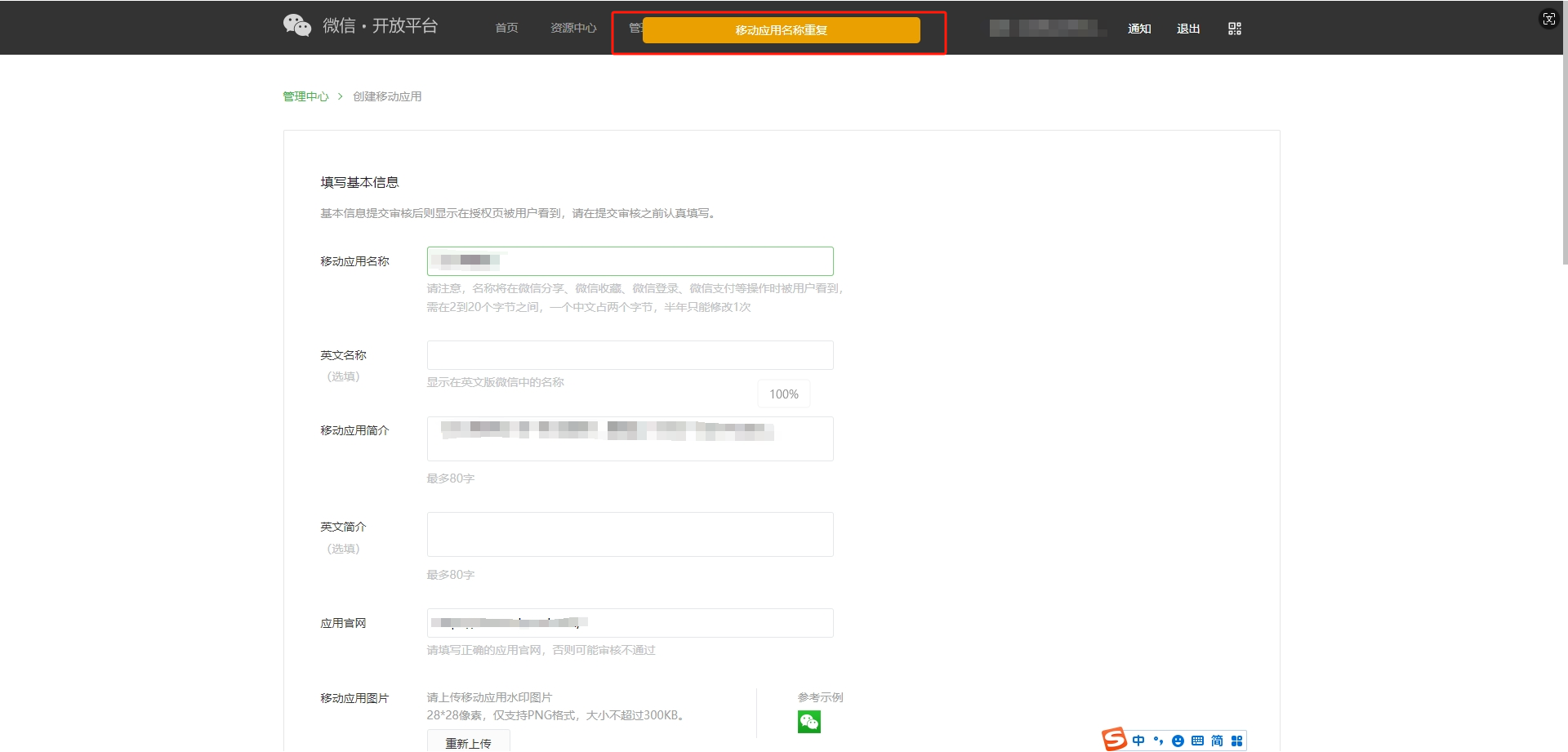The height and width of the screenshot is (752, 1568).
Task: Click the WeChat Open Platform logo
Action: (x=360, y=26)
